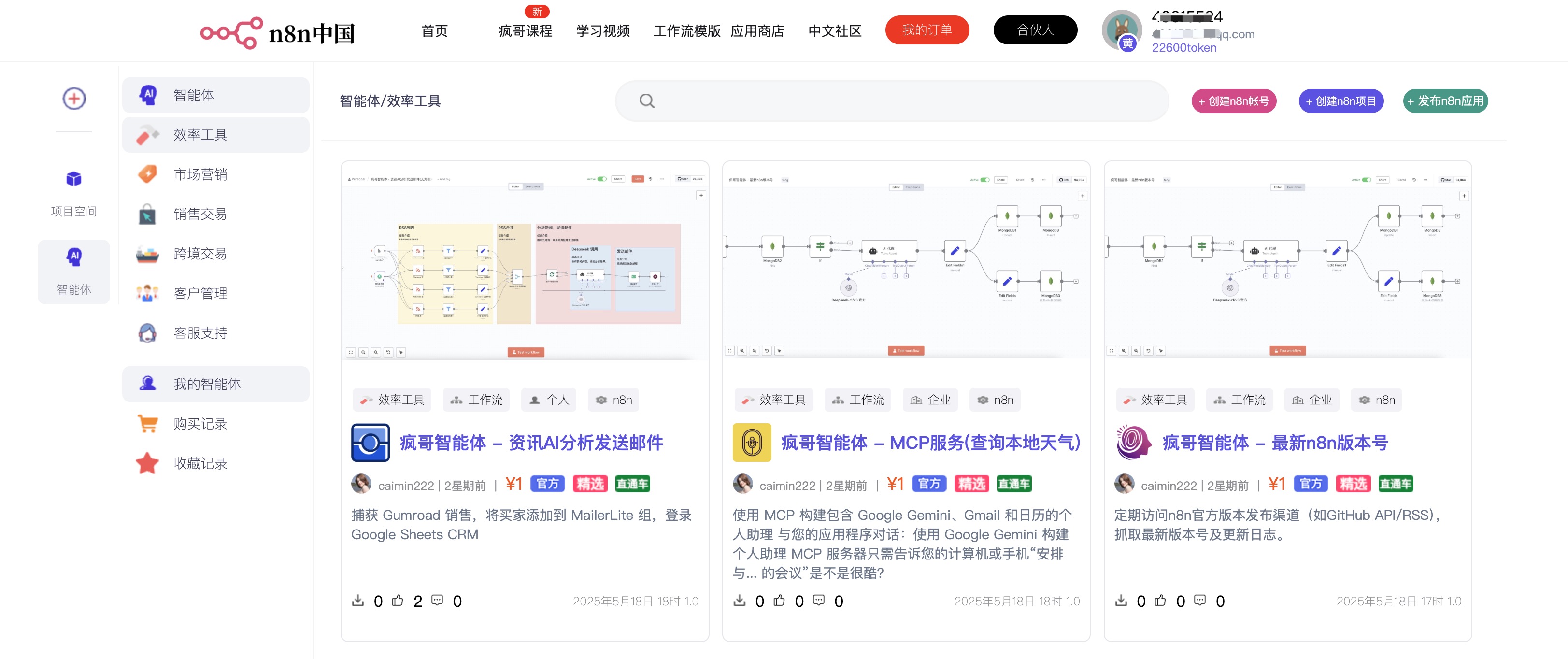Click 直通车 badge on 最新n8n版本号 card
Viewport: 1568px width, 659px height.
coord(1396,484)
